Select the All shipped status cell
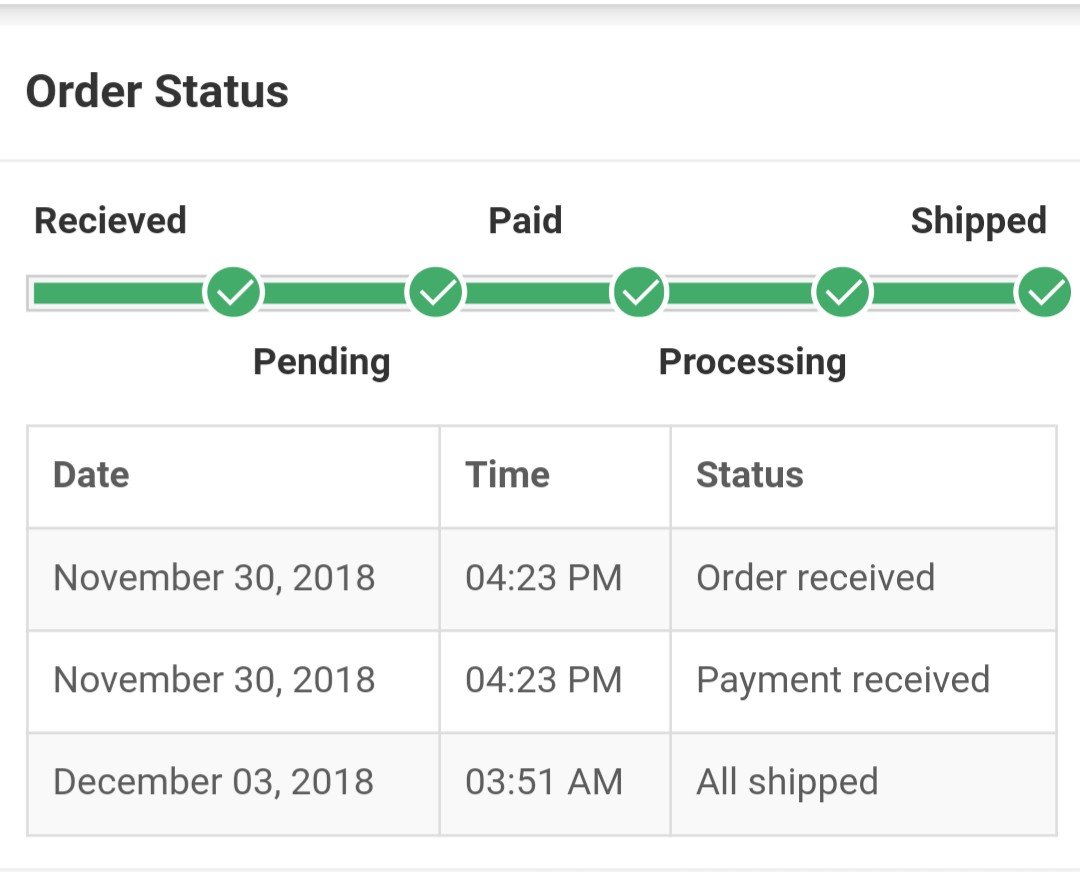 (787, 782)
